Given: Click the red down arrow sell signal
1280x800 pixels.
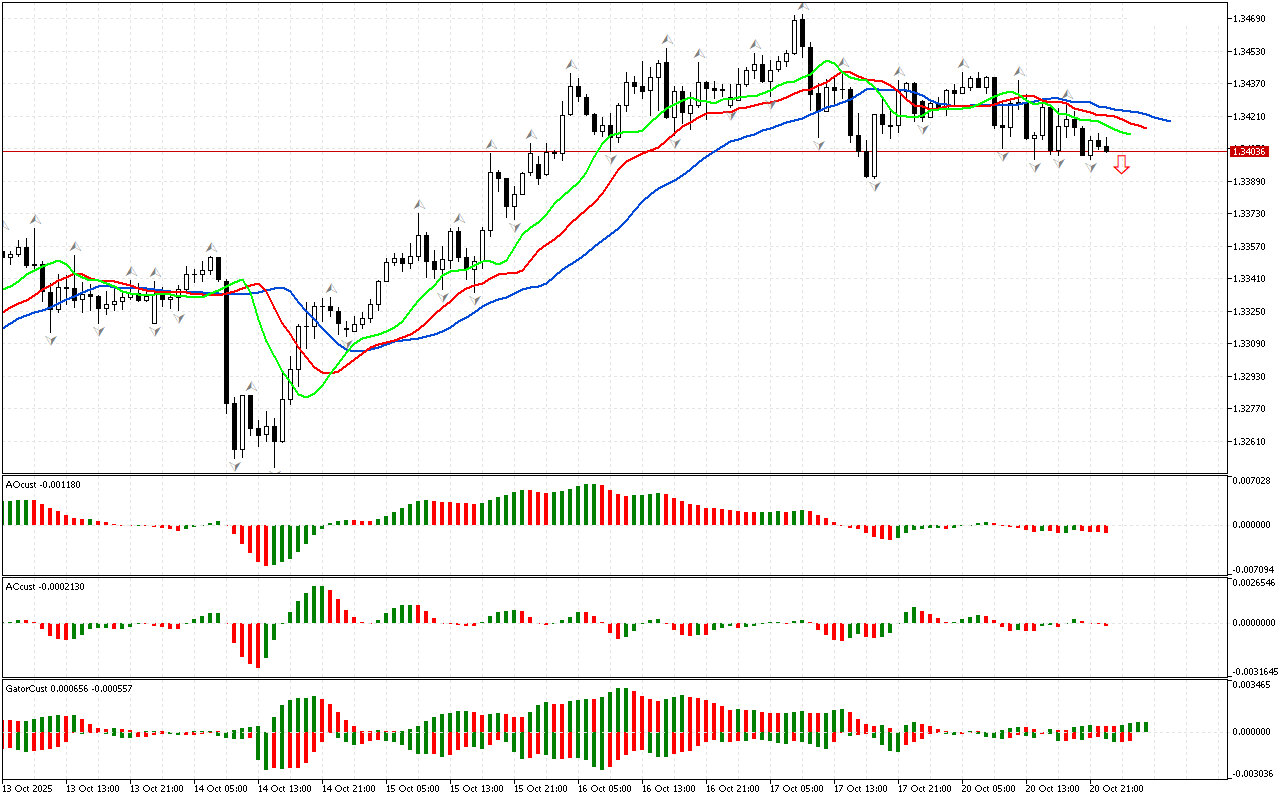Looking at the screenshot, I should pos(1122,164).
